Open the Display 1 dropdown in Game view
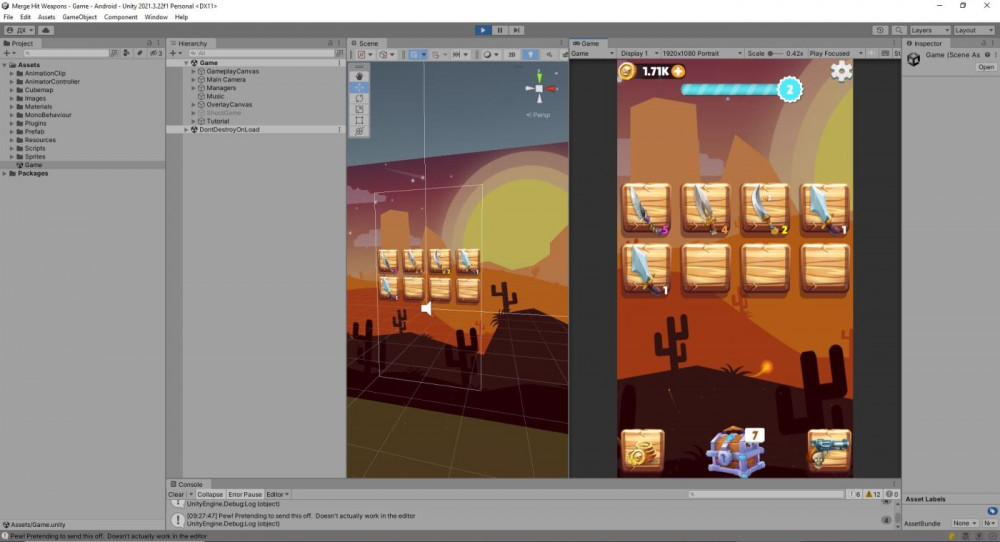Image resolution: width=1000 pixels, height=542 pixels. pyautogui.click(x=639, y=54)
